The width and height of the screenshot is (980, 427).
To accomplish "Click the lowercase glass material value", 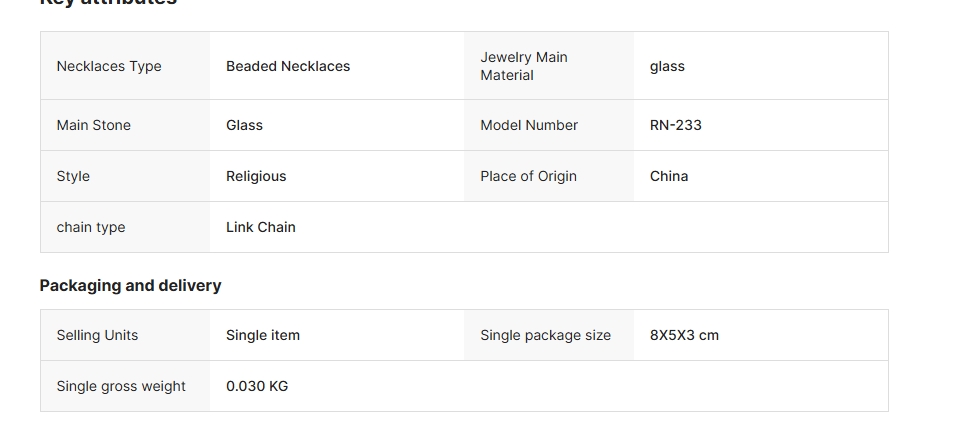I will [x=667, y=66].
